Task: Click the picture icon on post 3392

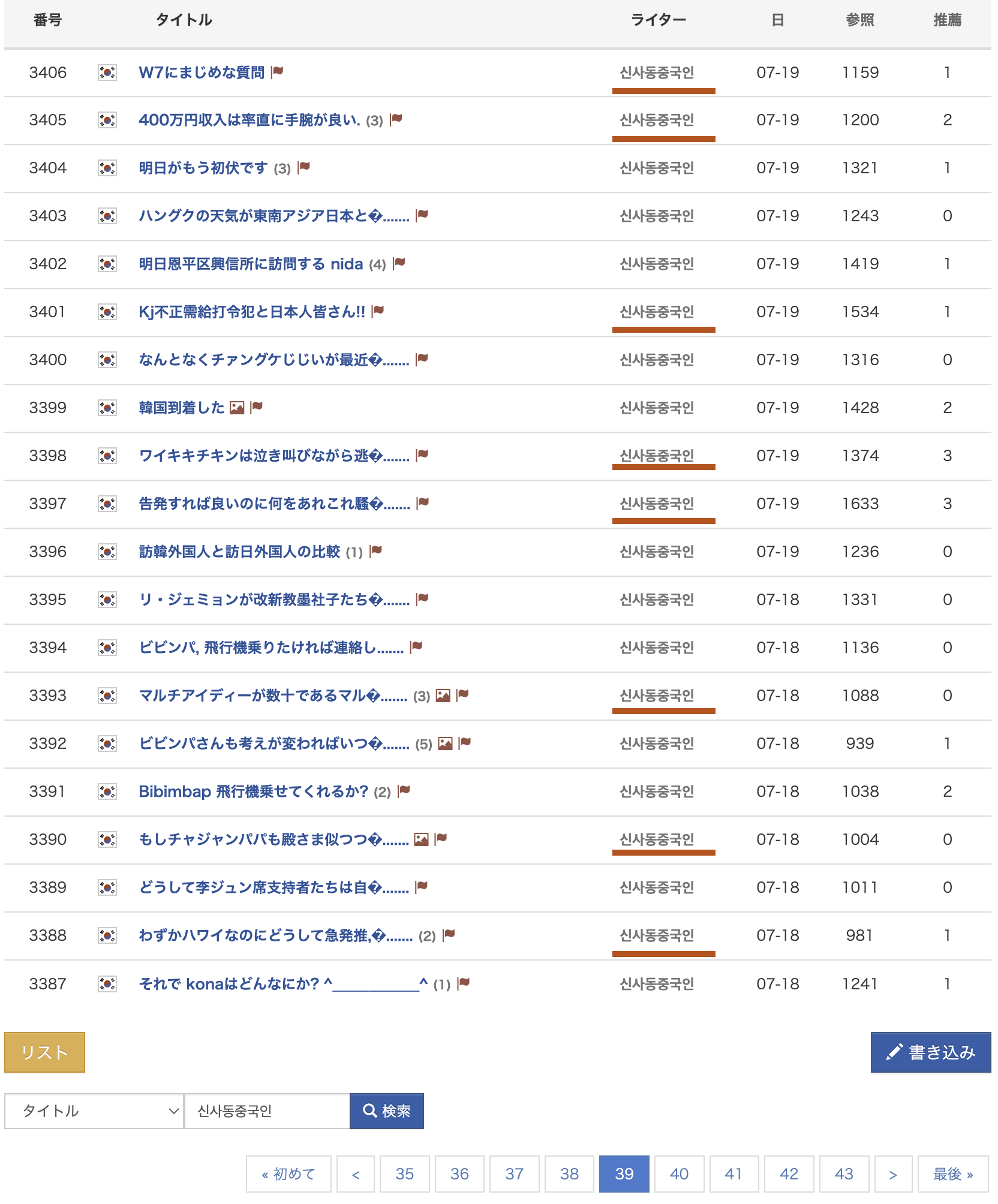Action: click(445, 744)
